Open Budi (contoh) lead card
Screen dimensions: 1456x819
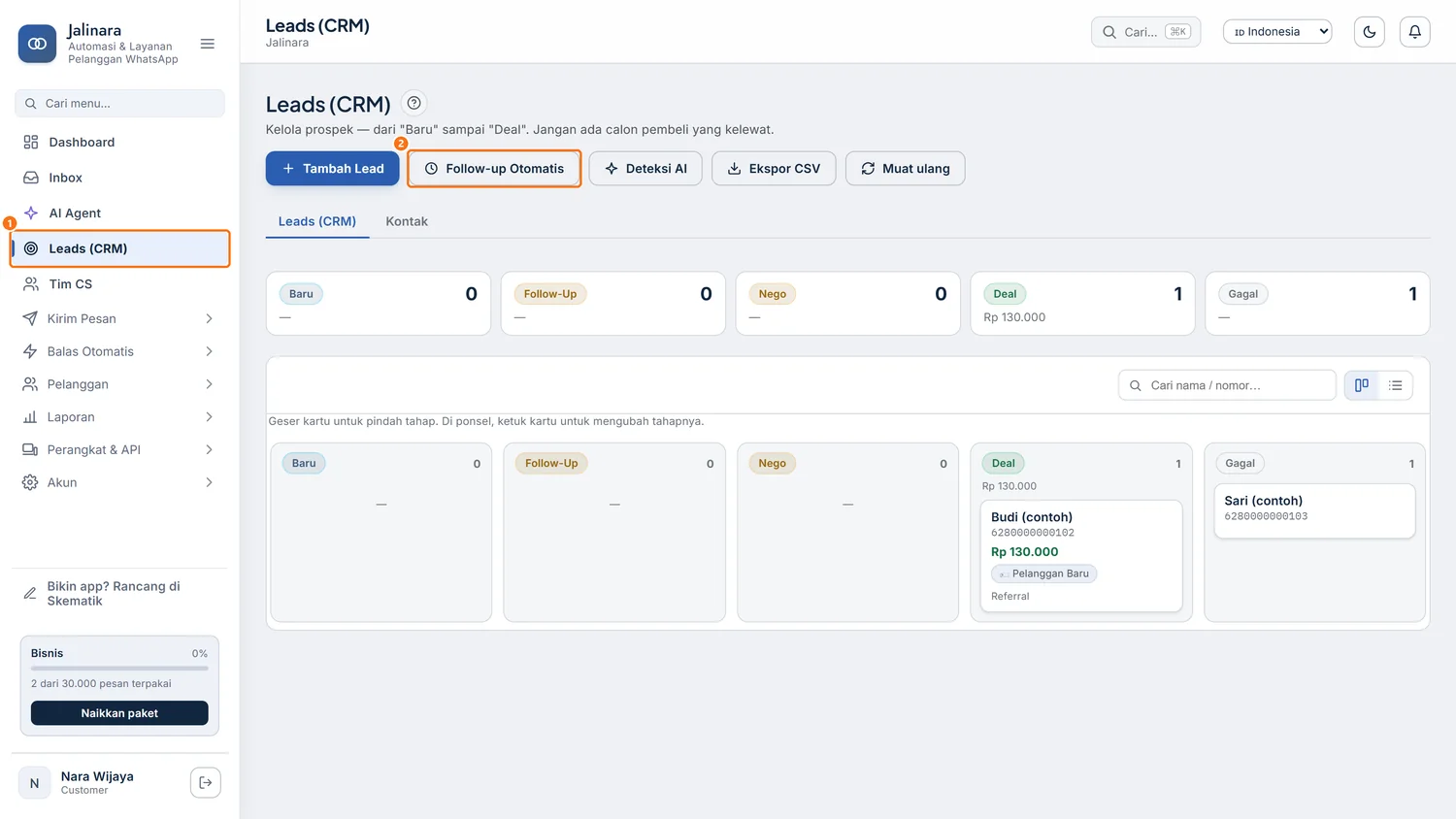1081,556
